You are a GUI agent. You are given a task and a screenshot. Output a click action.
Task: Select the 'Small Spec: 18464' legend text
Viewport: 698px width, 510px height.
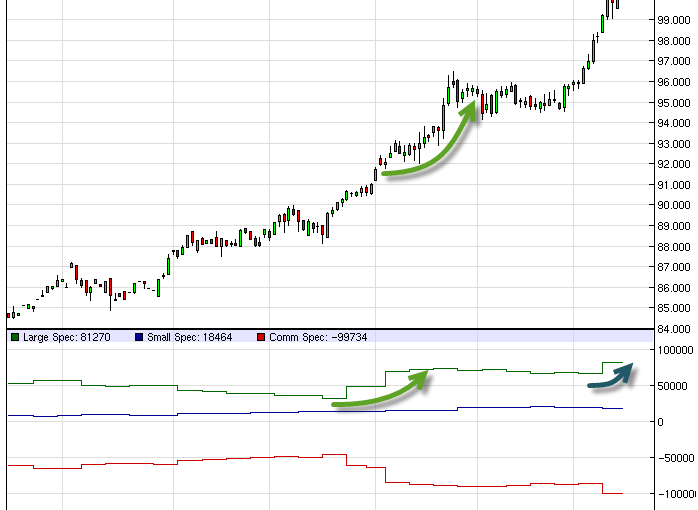click(190, 337)
